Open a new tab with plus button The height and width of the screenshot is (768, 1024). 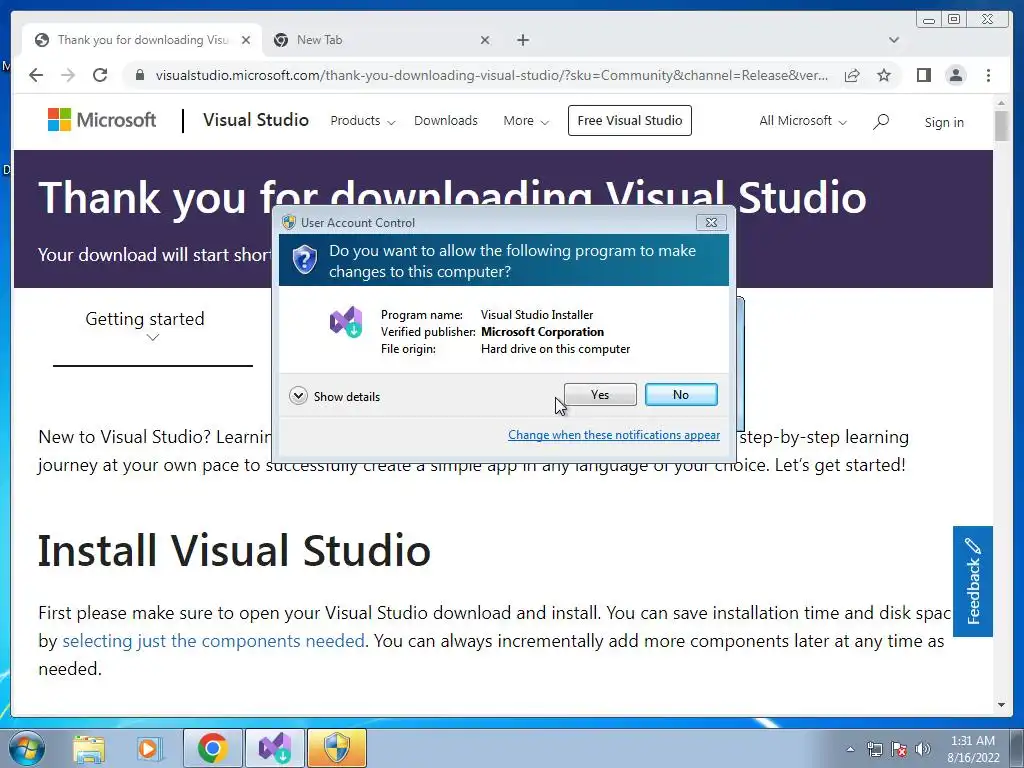pos(522,40)
